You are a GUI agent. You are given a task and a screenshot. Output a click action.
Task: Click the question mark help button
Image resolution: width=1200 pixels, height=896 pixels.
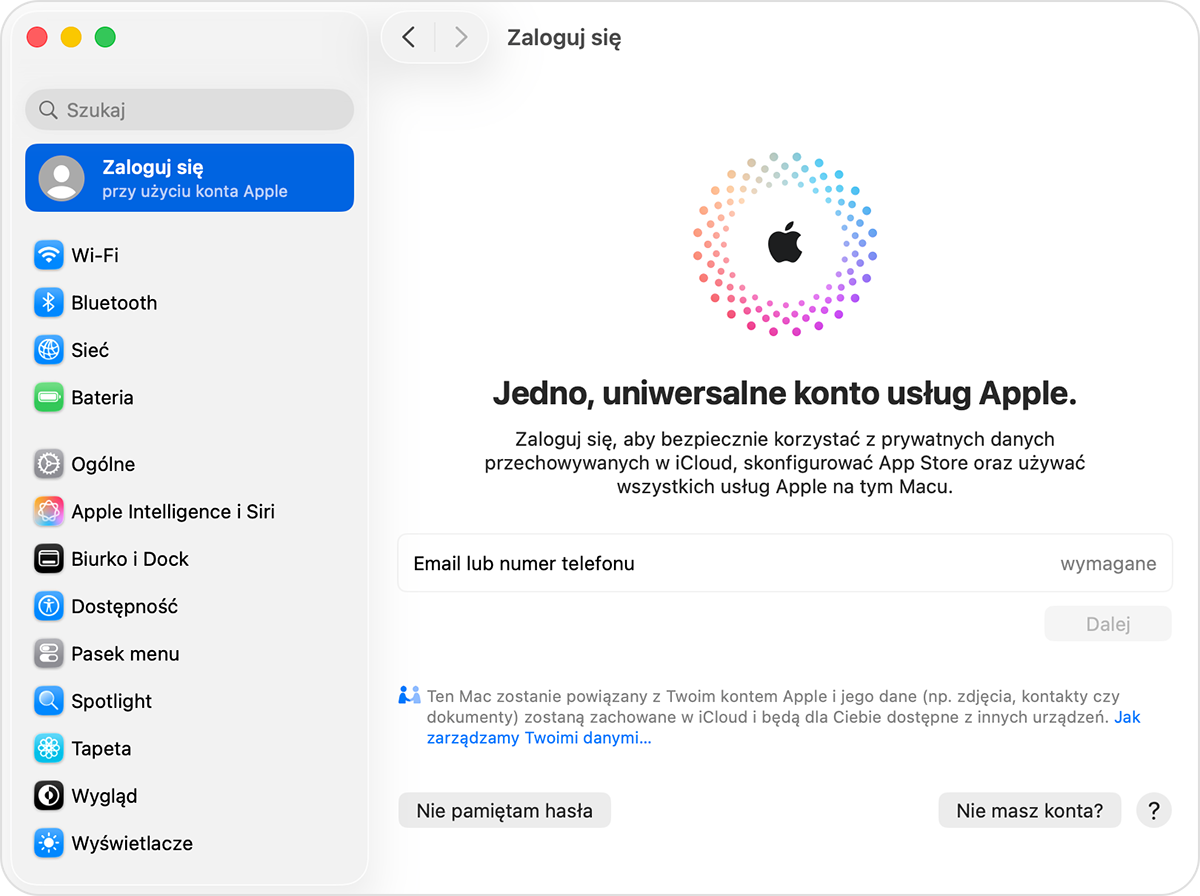pyautogui.click(x=1153, y=810)
